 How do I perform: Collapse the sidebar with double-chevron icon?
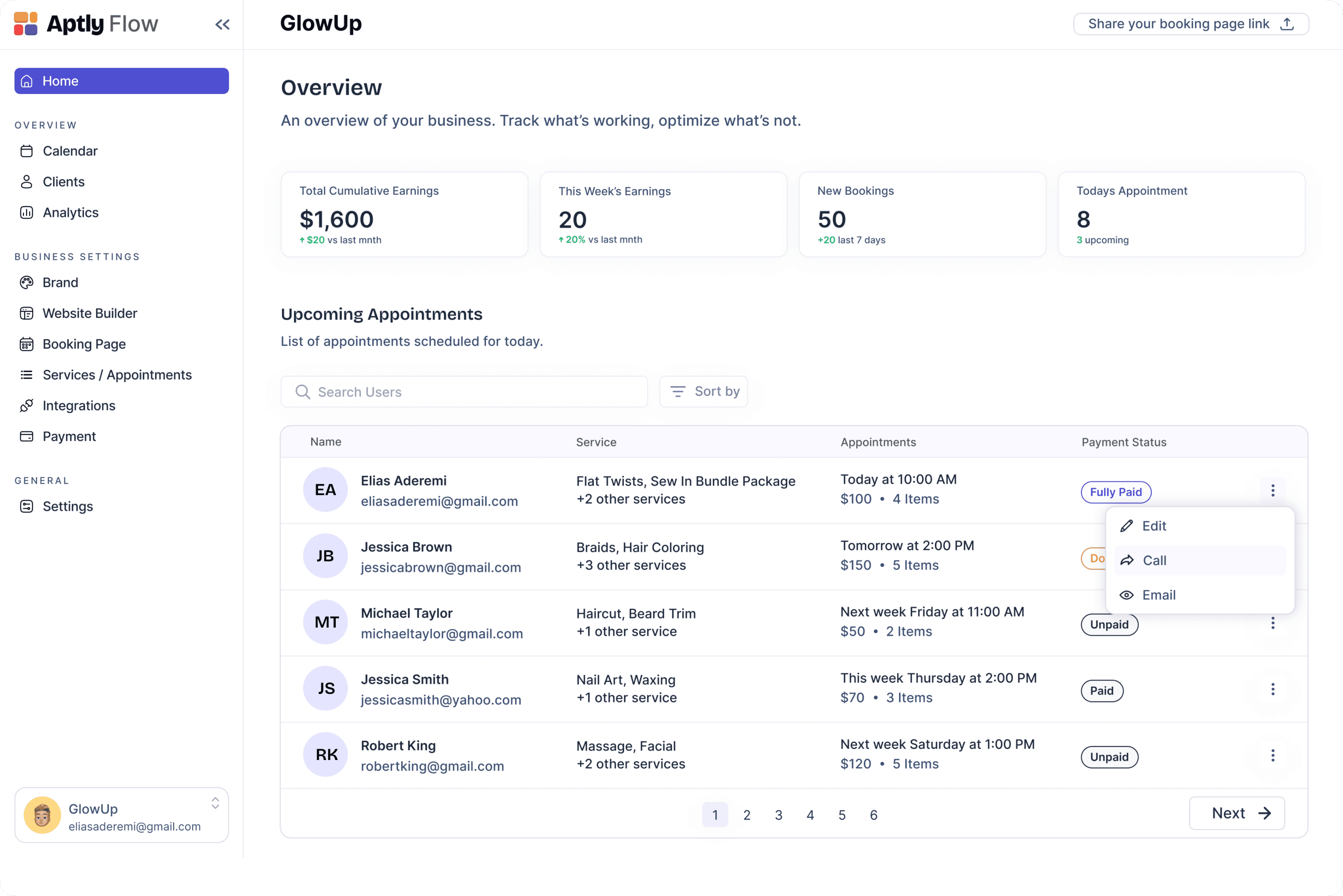(222, 24)
